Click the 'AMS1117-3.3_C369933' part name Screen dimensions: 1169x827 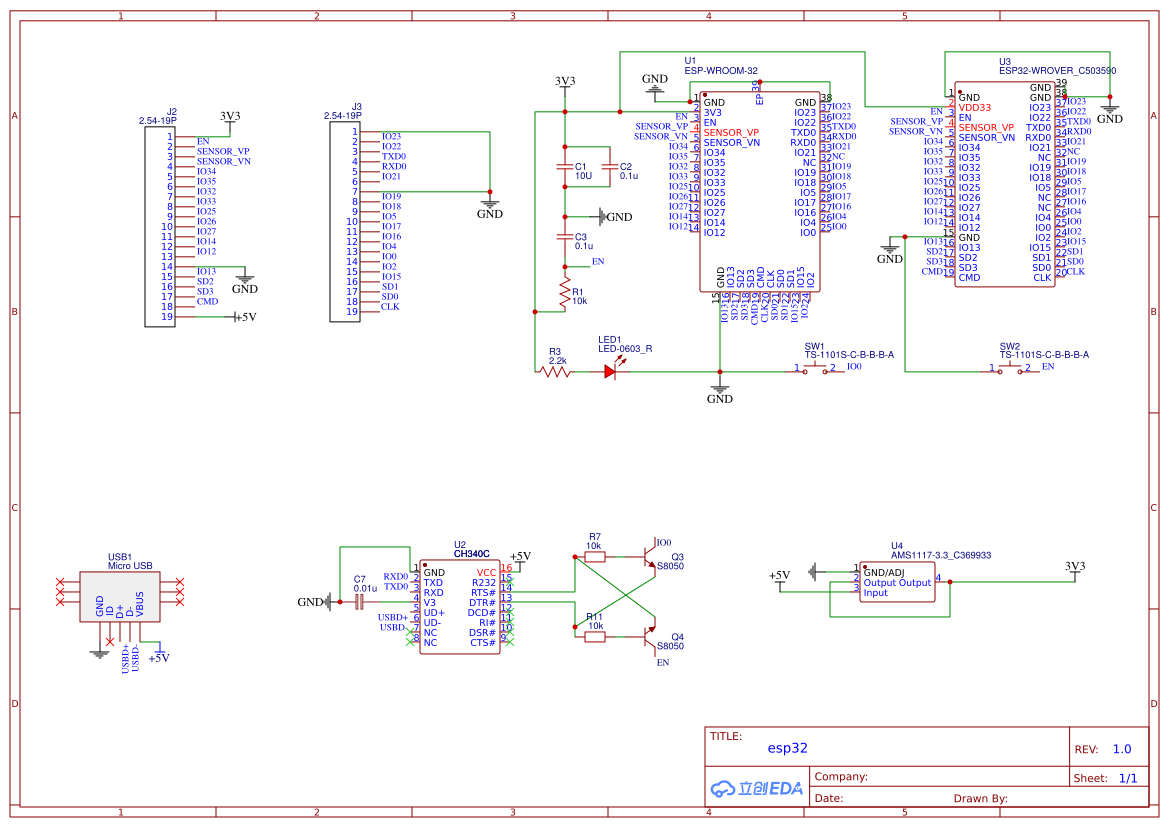(x=941, y=555)
